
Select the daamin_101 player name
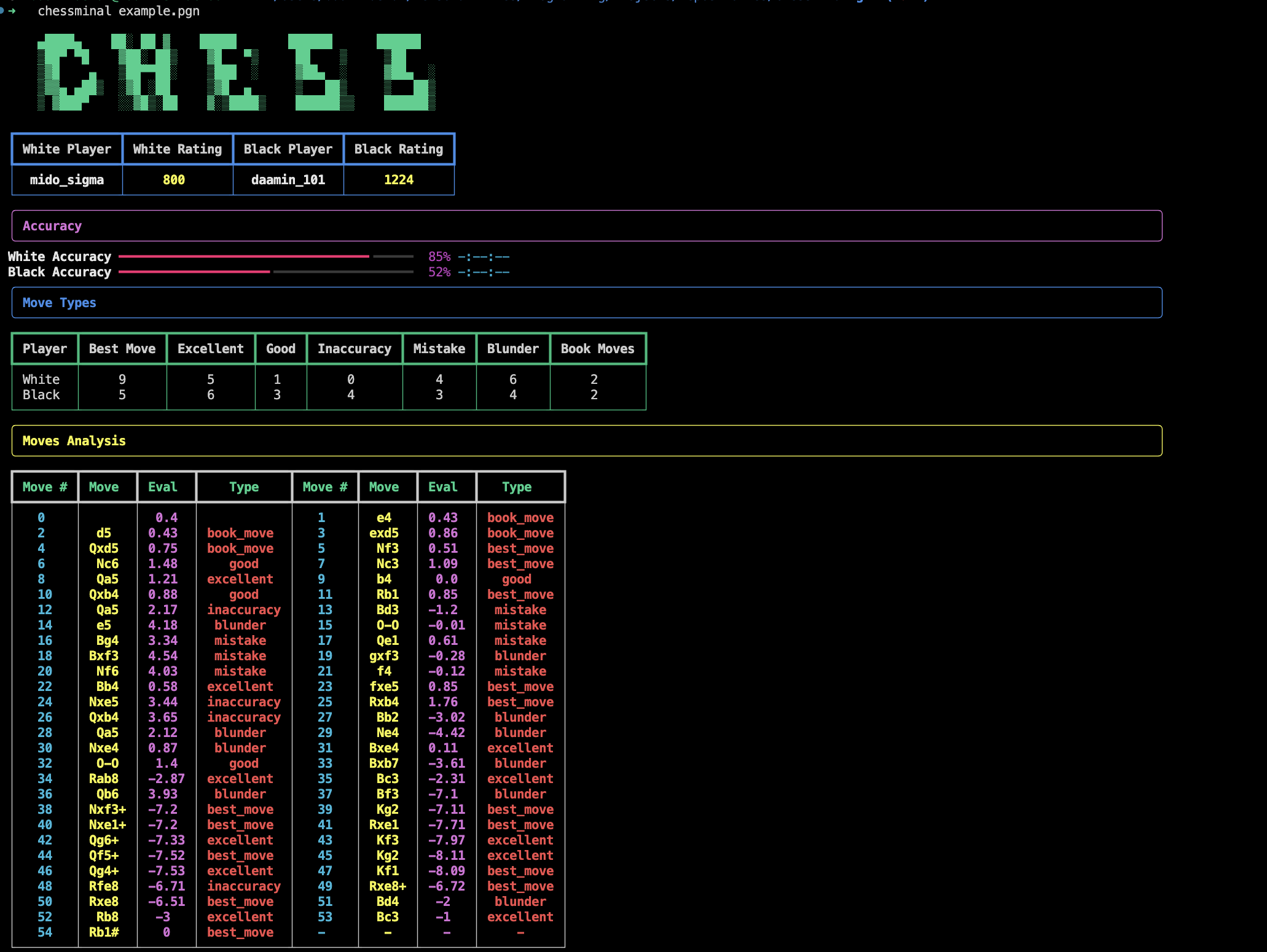[288, 180]
